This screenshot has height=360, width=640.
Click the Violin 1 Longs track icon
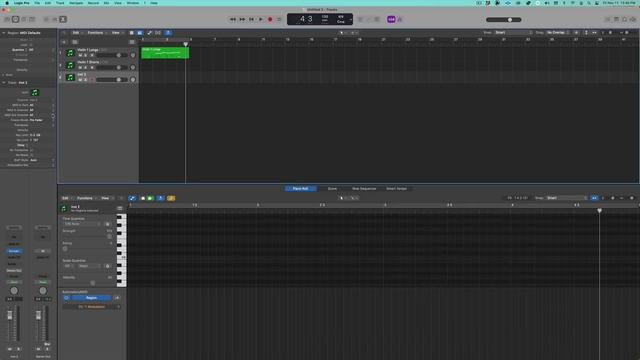(x=70, y=53)
